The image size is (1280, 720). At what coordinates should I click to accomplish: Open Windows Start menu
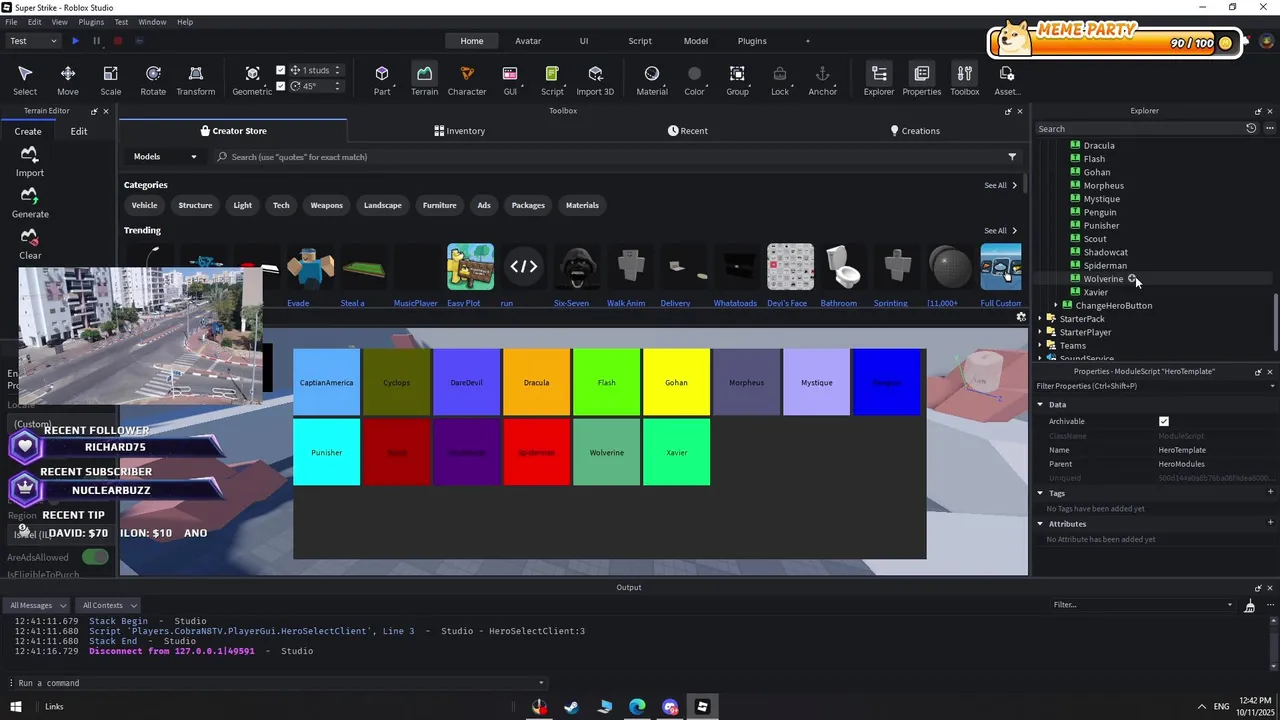(x=15, y=707)
